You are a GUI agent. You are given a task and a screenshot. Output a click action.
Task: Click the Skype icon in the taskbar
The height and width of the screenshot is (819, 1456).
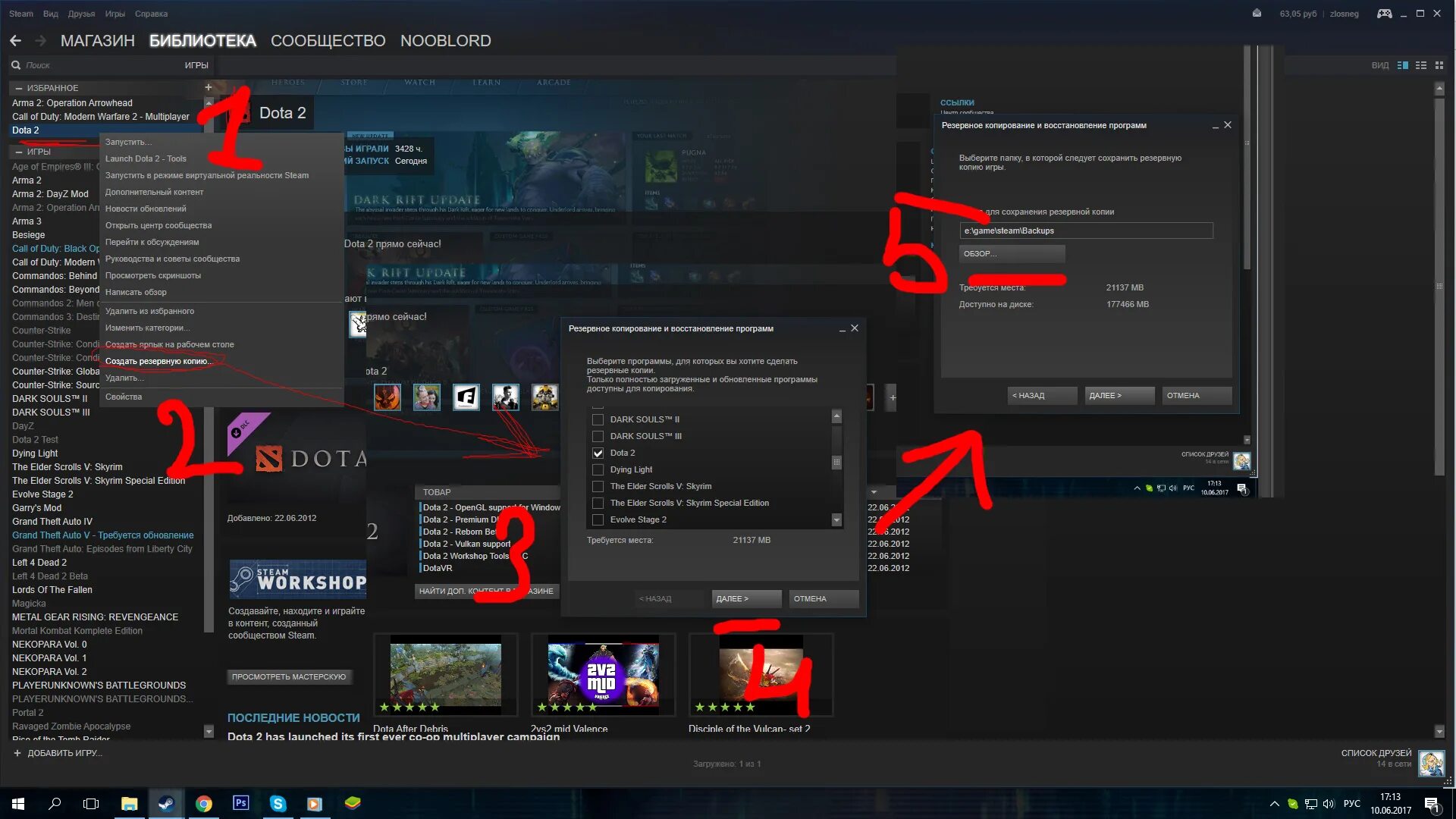pyautogui.click(x=278, y=803)
